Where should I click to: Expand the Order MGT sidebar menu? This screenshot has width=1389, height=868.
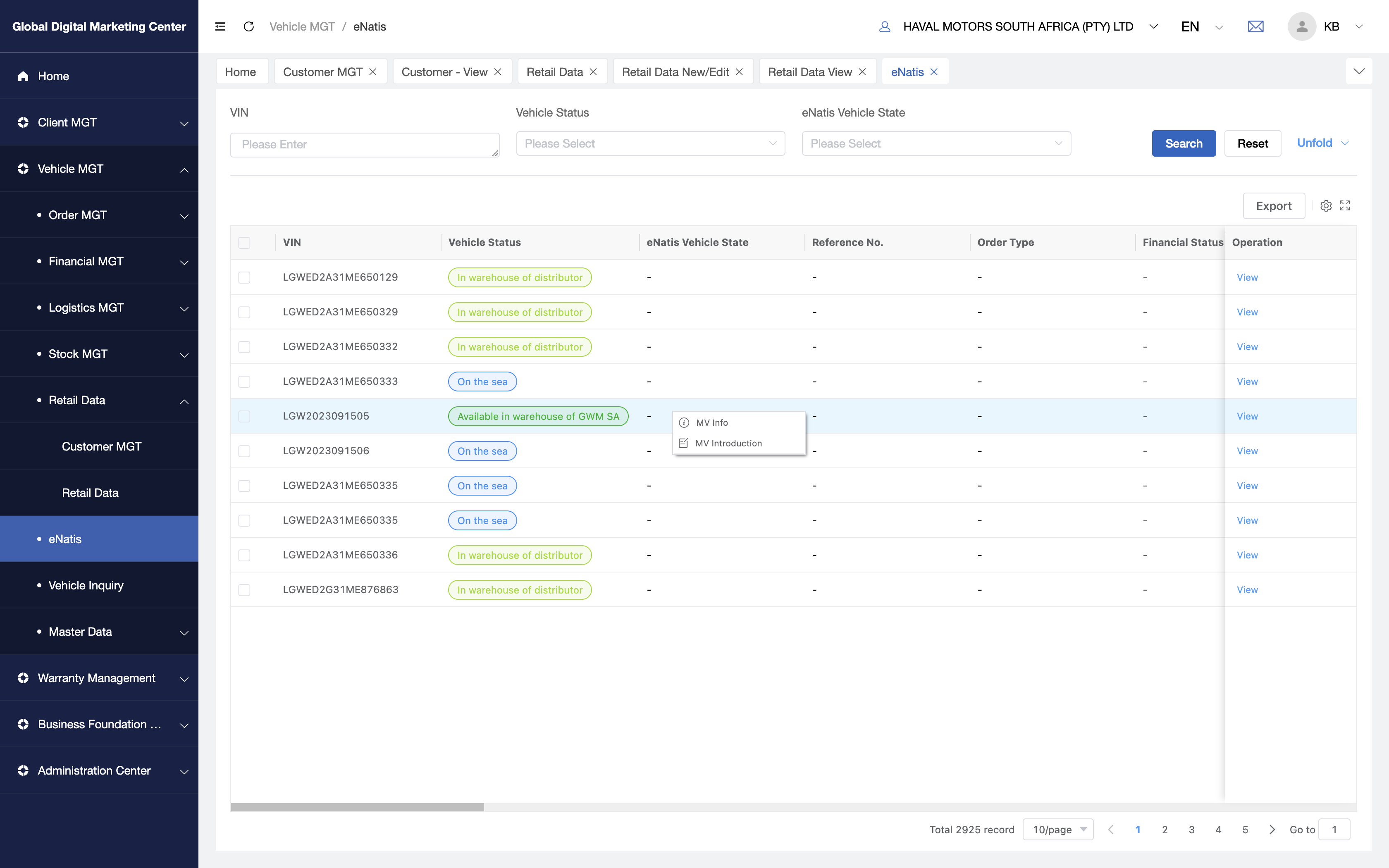pyautogui.click(x=99, y=215)
